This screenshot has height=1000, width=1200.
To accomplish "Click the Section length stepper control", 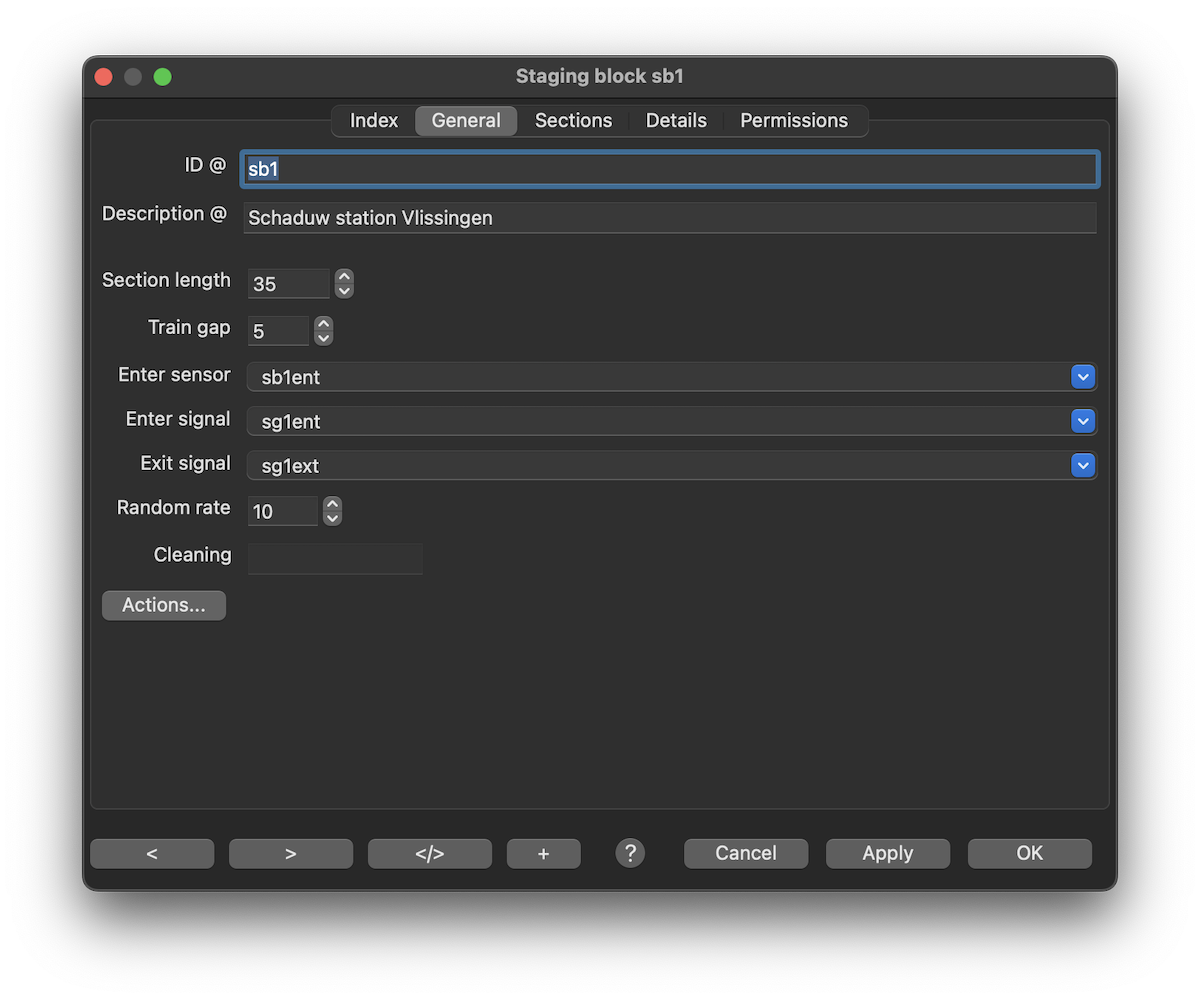I will 344,284.
